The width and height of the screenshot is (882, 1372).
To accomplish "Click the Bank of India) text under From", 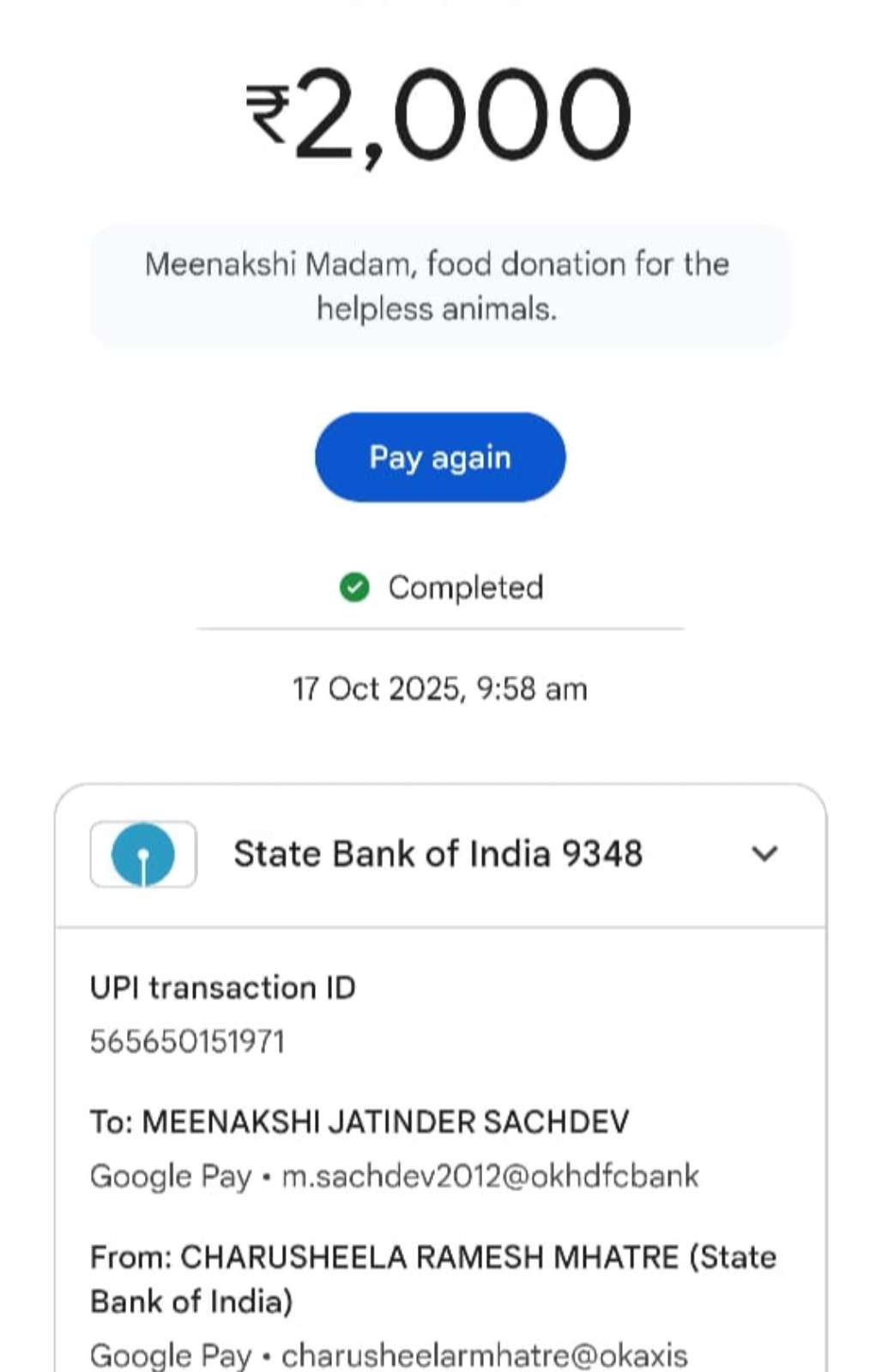I will click(x=192, y=1302).
